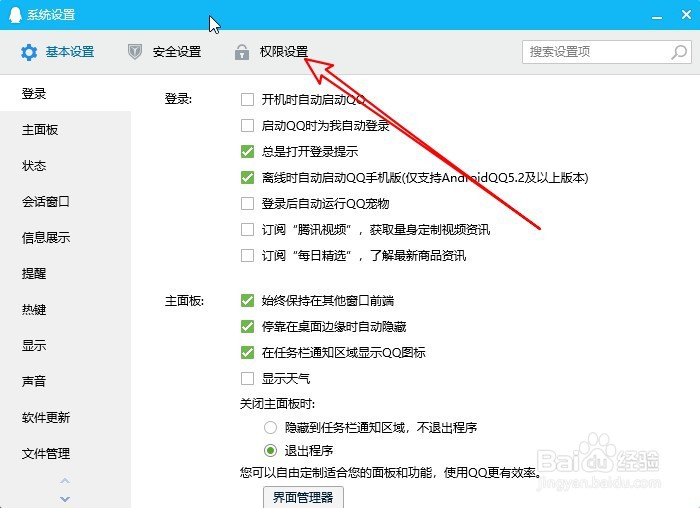Viewport: 700px width, 508px height.
Task: Uncheck 始终保持在其他窗口前端
Action: [x=247, y=300]
